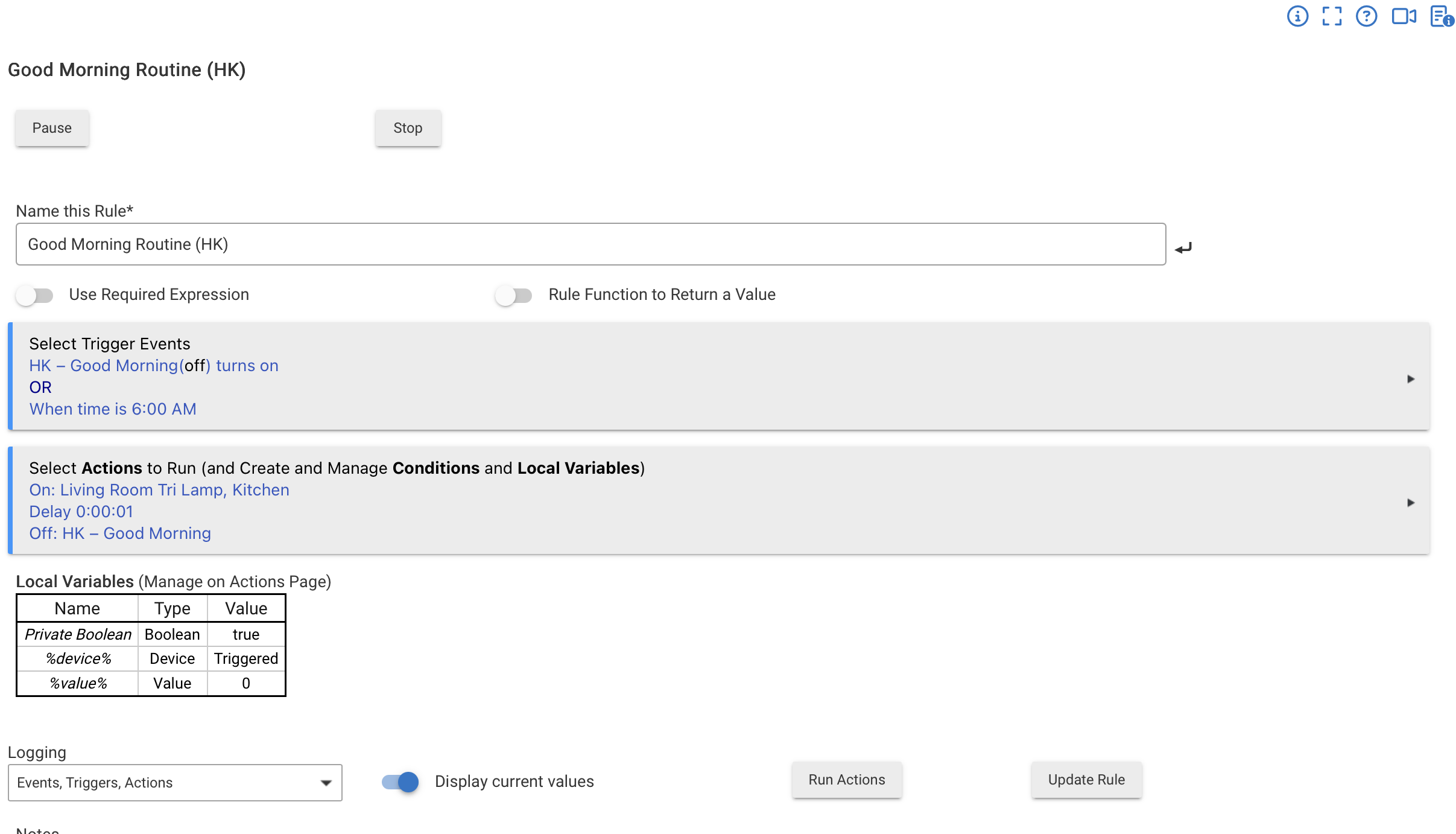
Task: Enable Rule Function to Return a Value
Action: tap(514, 295)
